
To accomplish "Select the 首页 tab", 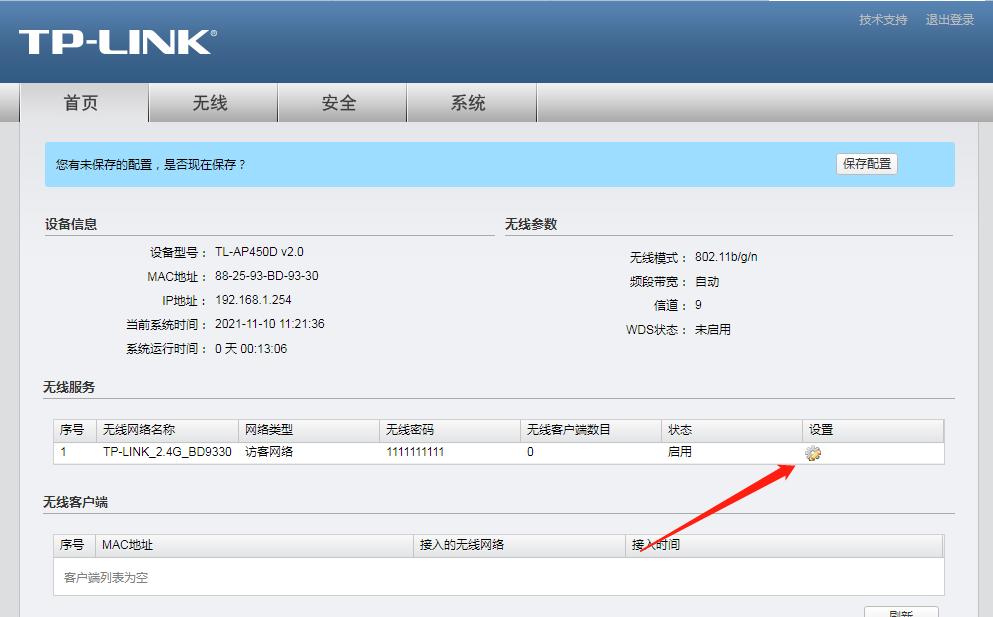I will [x=86, y=102].
